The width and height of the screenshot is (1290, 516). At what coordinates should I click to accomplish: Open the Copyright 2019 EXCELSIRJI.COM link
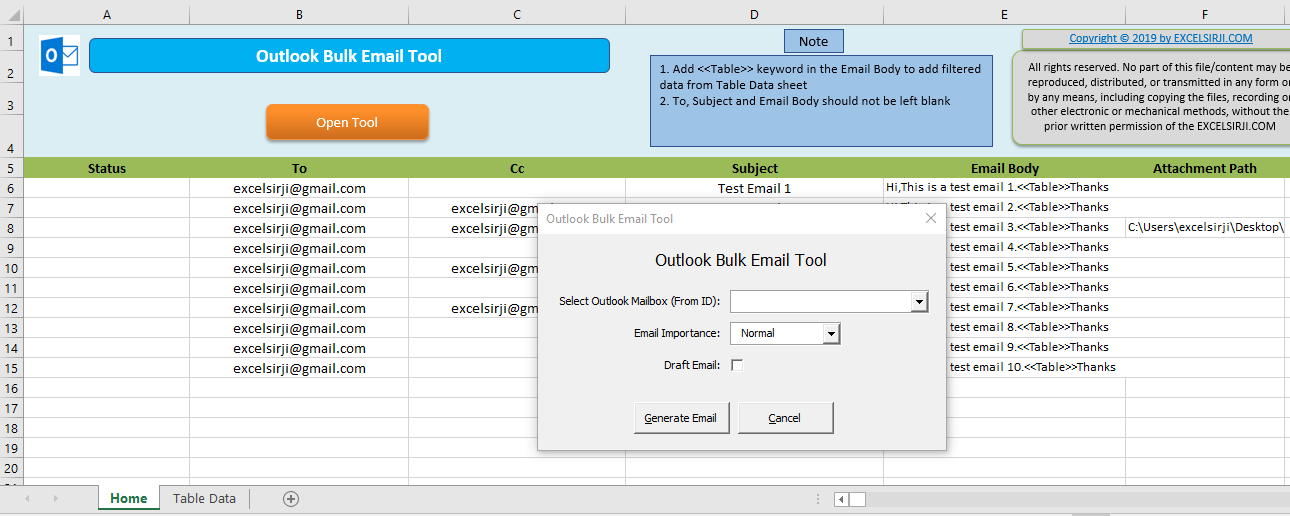click(1160, 38)
